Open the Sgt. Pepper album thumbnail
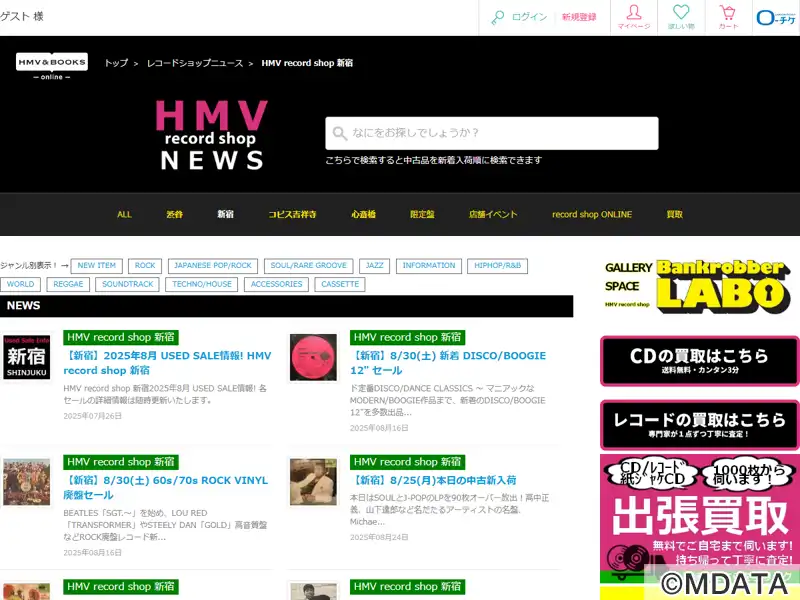The image size is (800, 600). [x=27, y=482]
